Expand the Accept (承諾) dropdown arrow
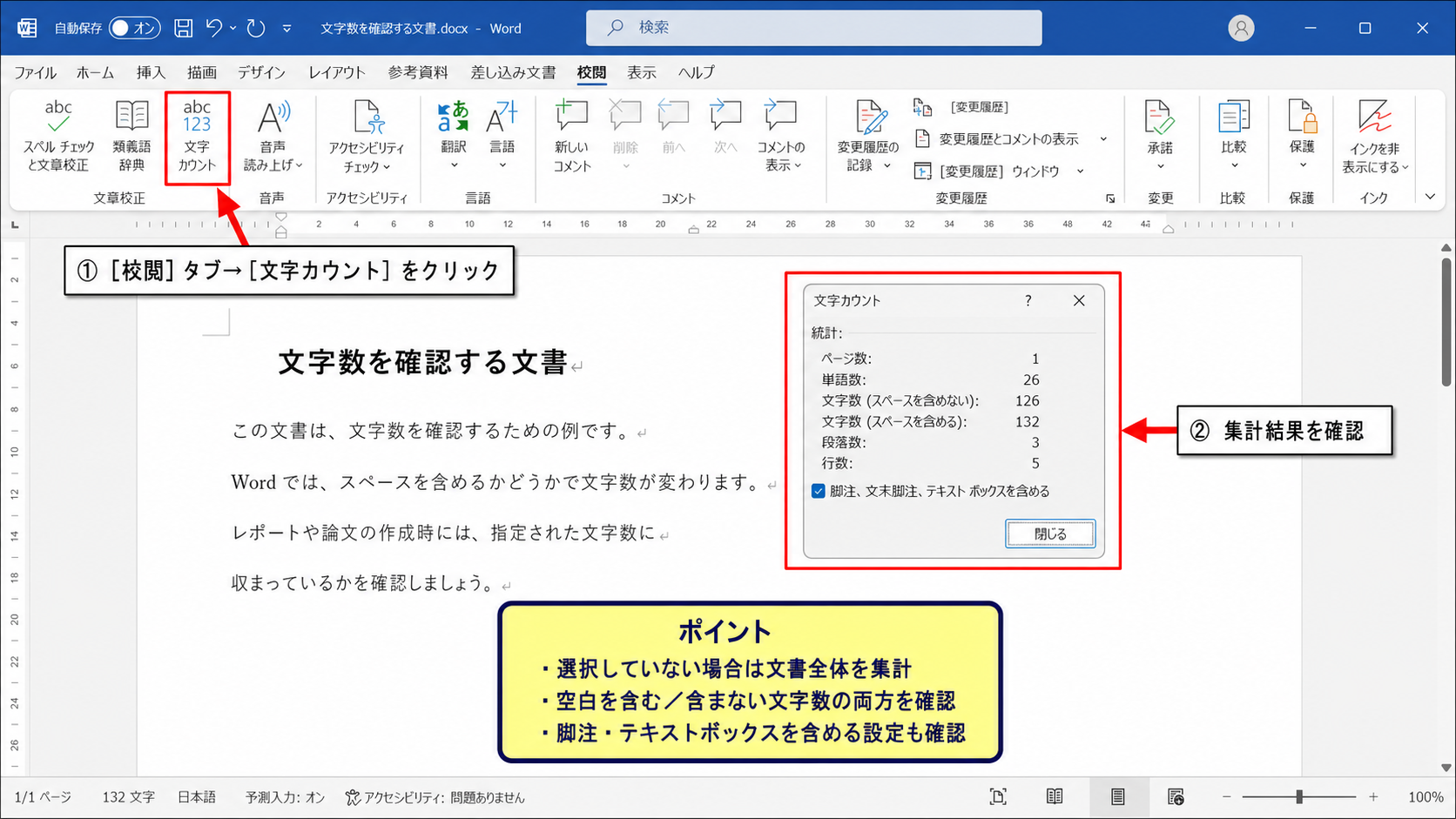The width and height of the screenshot is (1456, 819). point(1160,166)
